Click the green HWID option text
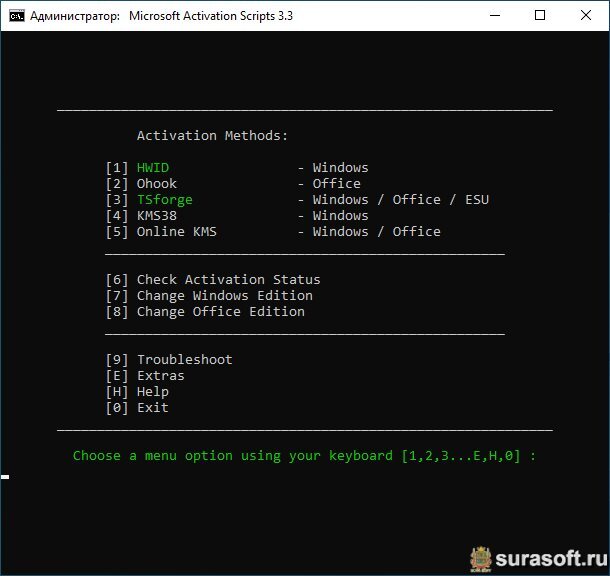The width and height of the screenshot is (610, 576). tap(153, 168)
